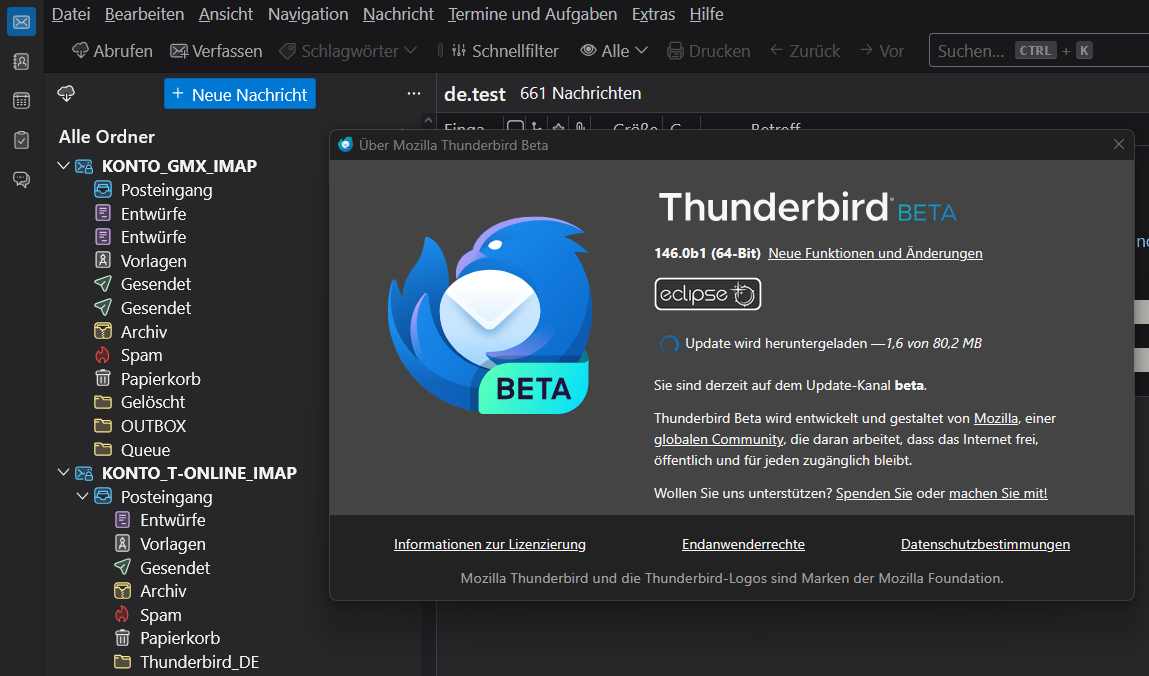This screenshot has width=1149, height=676.
Task: Open the folder pane three-dots options menu
Action: coord(414,94)
